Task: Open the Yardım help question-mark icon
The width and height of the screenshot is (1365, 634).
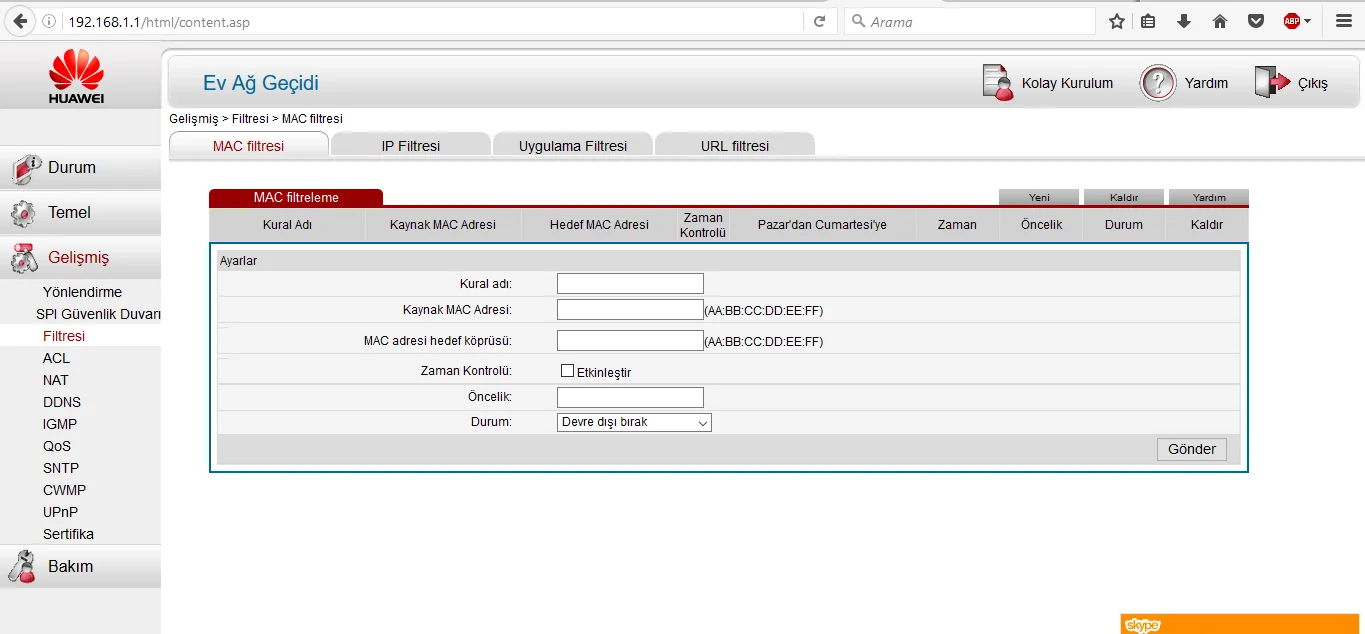Action: (1157, 83)
